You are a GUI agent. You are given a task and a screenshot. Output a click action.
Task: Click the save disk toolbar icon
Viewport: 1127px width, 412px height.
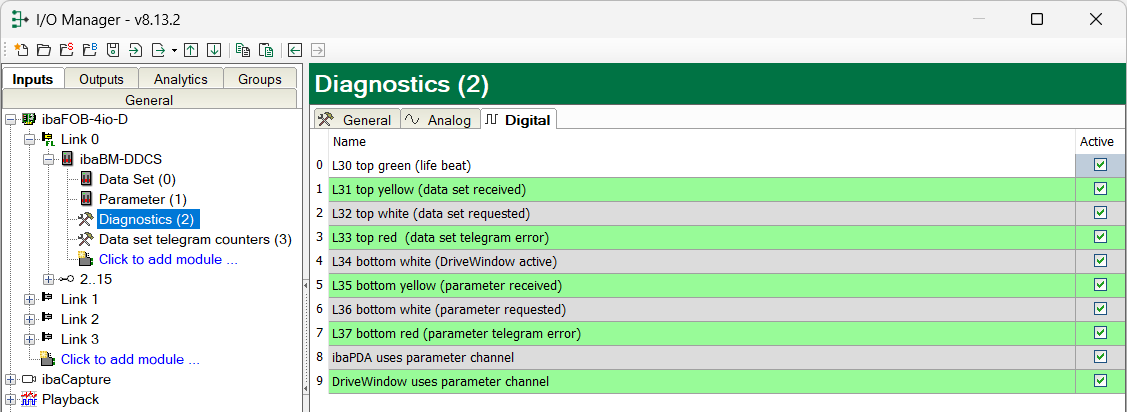[113, 50]
